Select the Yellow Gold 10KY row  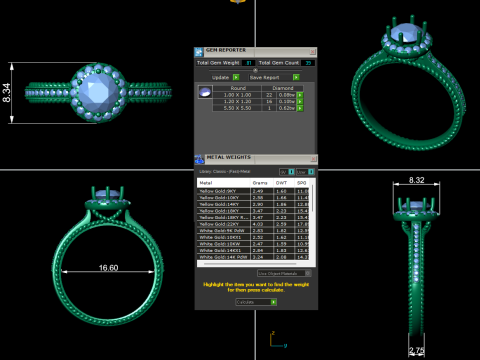pyautogui.click(x=253, y=198)
